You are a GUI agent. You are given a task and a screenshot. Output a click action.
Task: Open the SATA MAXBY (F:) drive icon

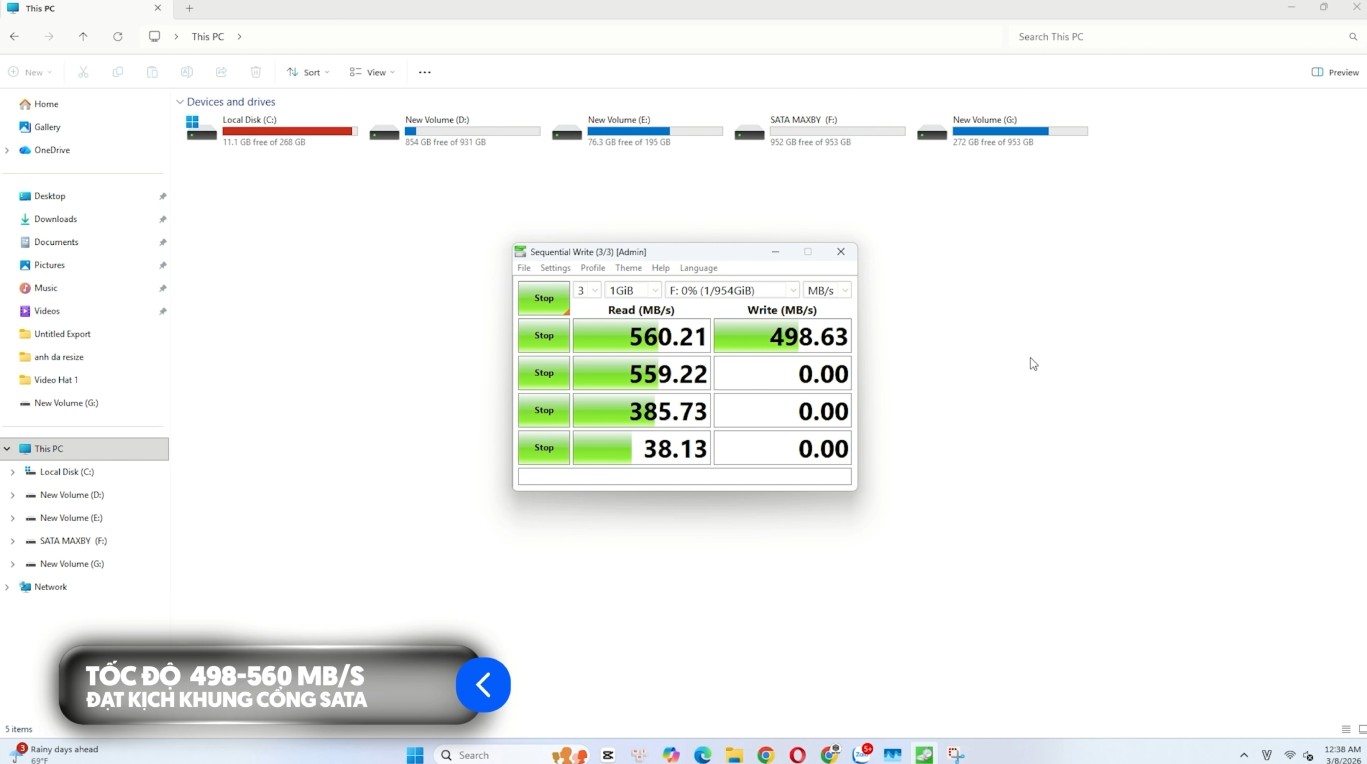pyautogui.click(x=749, y=132)
